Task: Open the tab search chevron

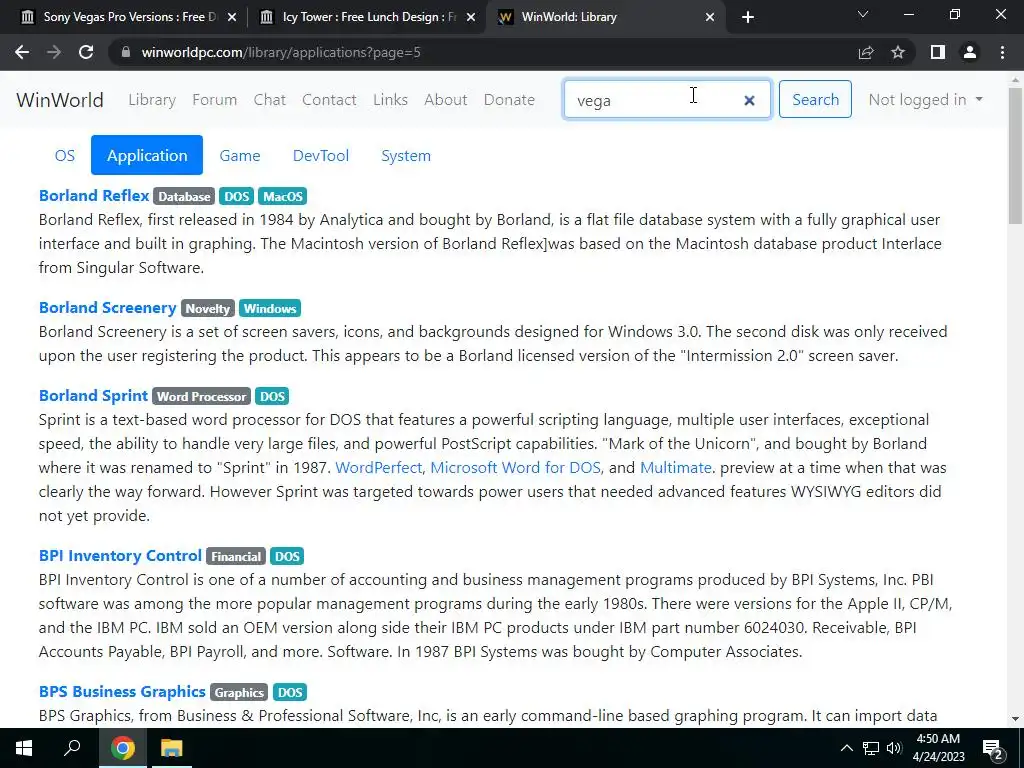Action: [863, 14]
